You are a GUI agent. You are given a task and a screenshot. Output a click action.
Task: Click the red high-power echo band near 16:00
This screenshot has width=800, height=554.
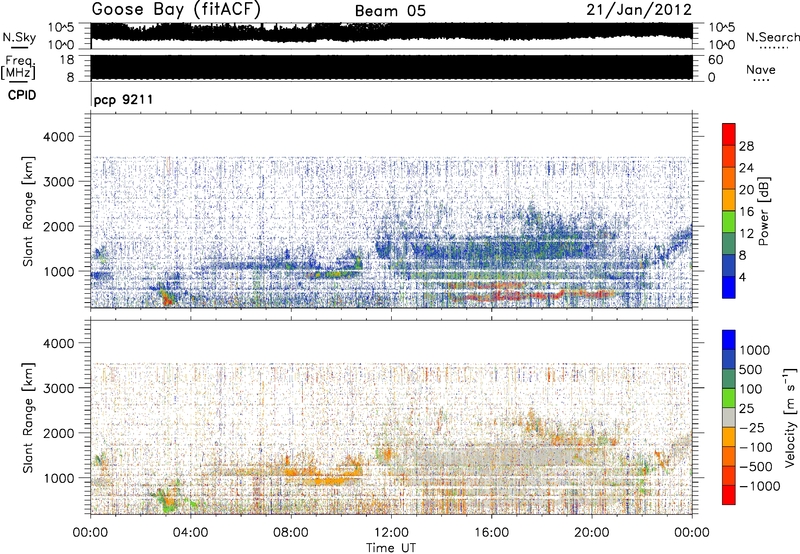(531, 295)
